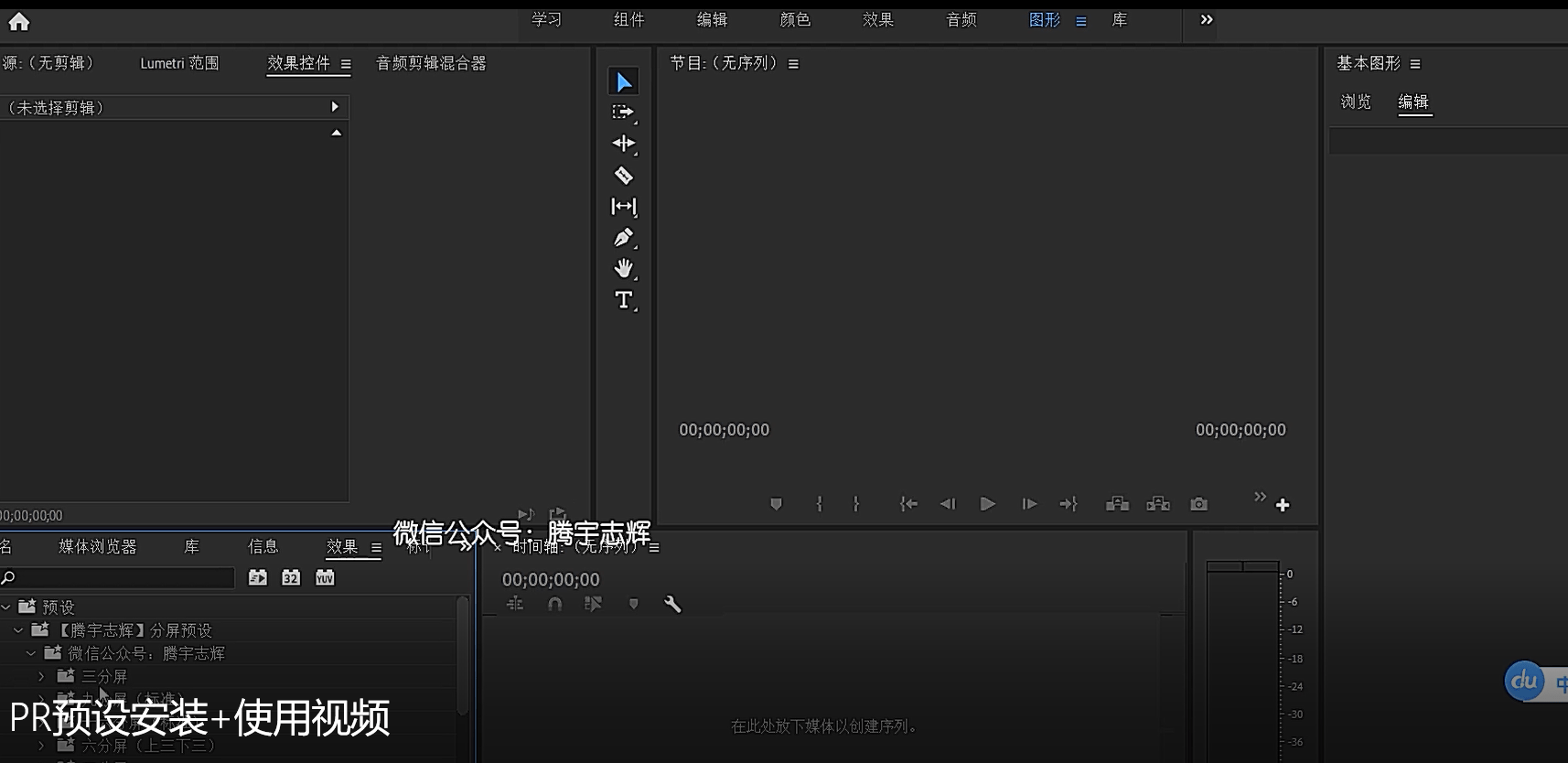The image size is (1568, 763).
Task: Select the Track Select Forward tool
Action: 624,113
